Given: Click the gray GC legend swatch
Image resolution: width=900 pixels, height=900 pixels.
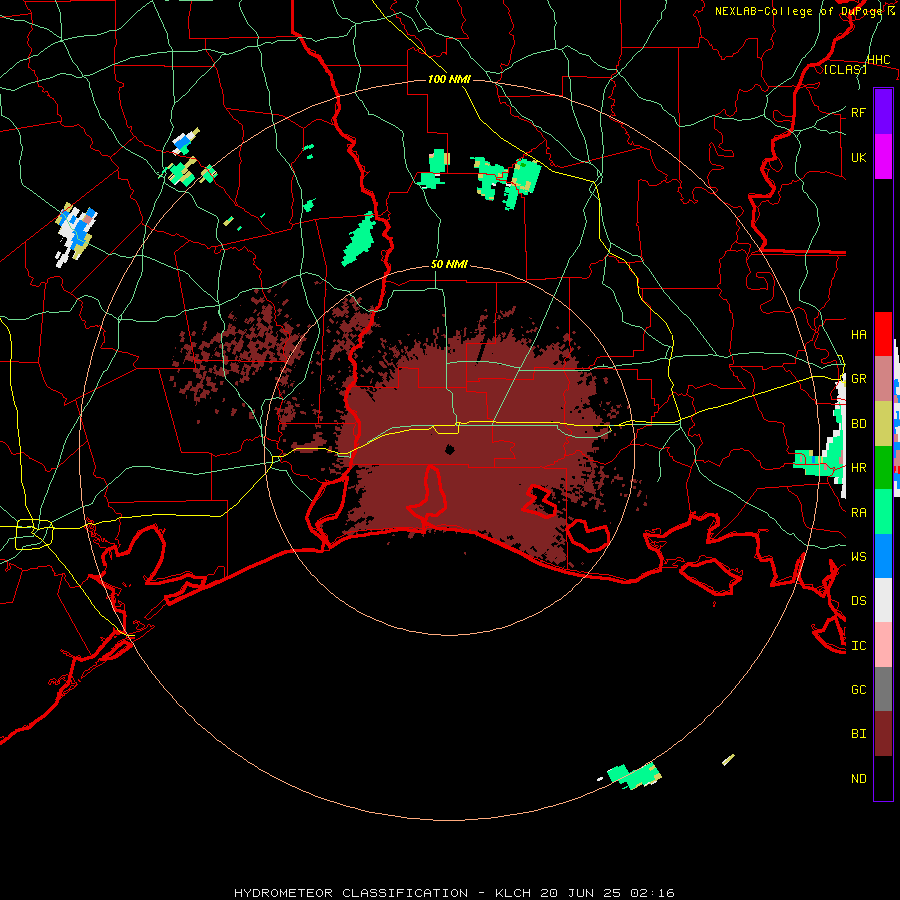Looking at the screenshot, I should pyautogui.click(x=883, y=689).
